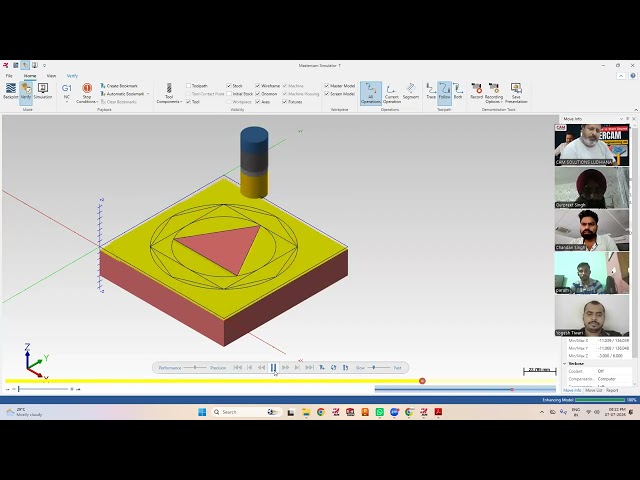Click Automatic Bookmark
This screenshot has width=640, height=480.
(x=122, y=94)
